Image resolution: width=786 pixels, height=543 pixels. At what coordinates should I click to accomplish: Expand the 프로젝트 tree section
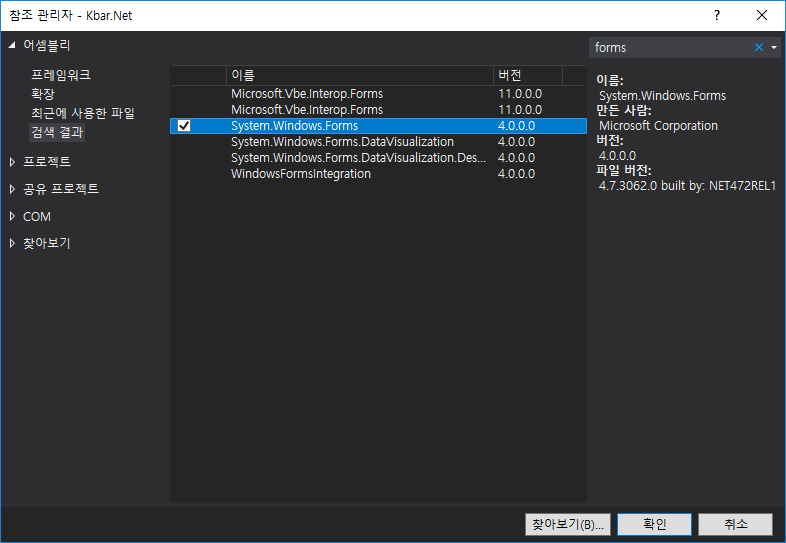pos(12,161)
